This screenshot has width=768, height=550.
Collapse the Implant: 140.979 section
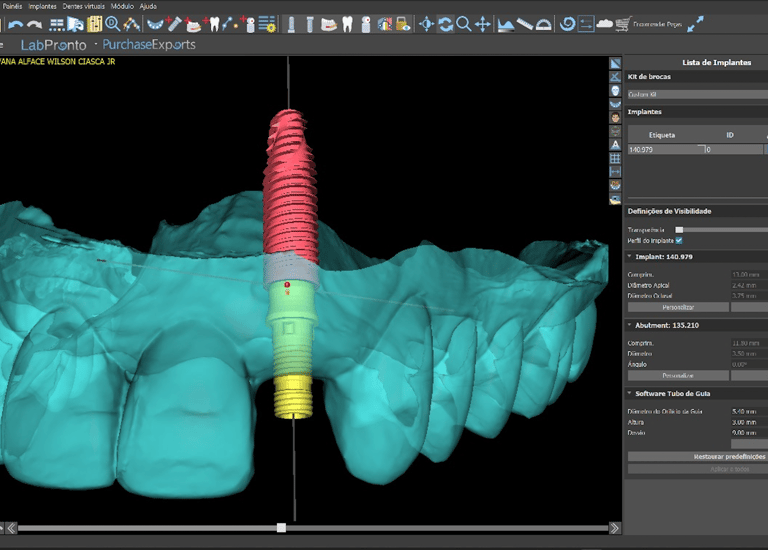pos(630,257)
